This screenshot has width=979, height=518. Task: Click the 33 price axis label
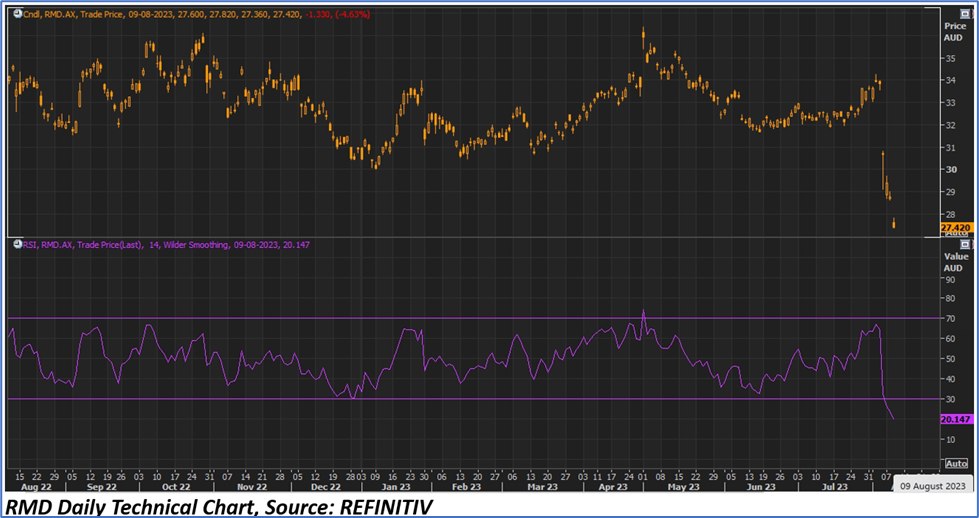pos(951,103)
